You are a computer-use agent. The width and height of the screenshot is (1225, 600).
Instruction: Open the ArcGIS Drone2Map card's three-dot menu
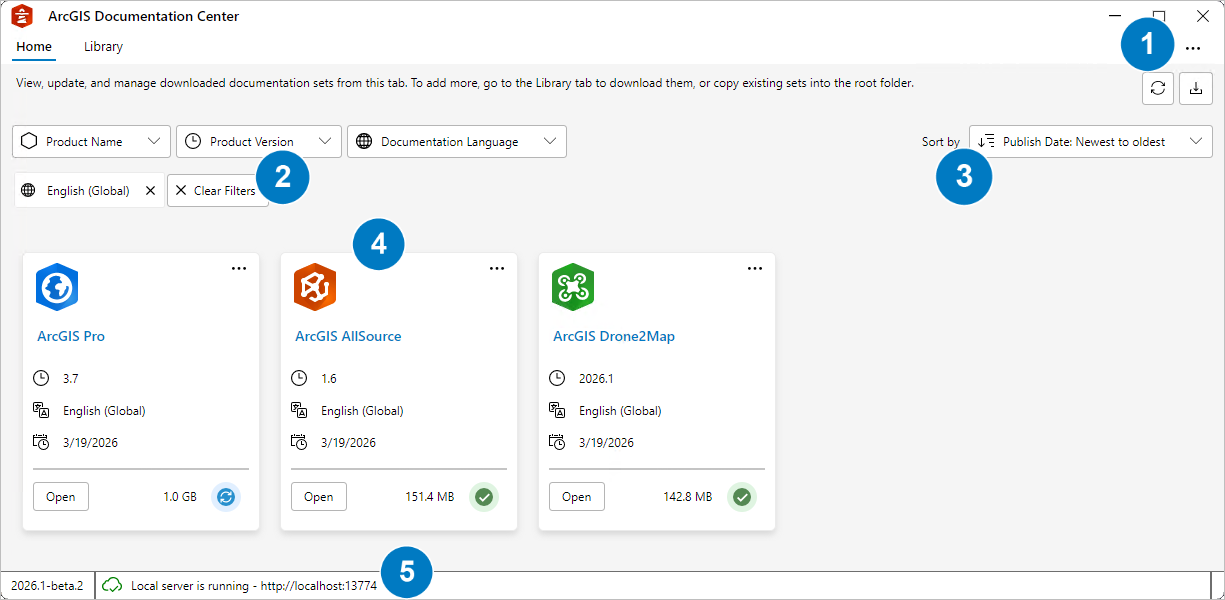pyautogui.click(x=755, y=268)
